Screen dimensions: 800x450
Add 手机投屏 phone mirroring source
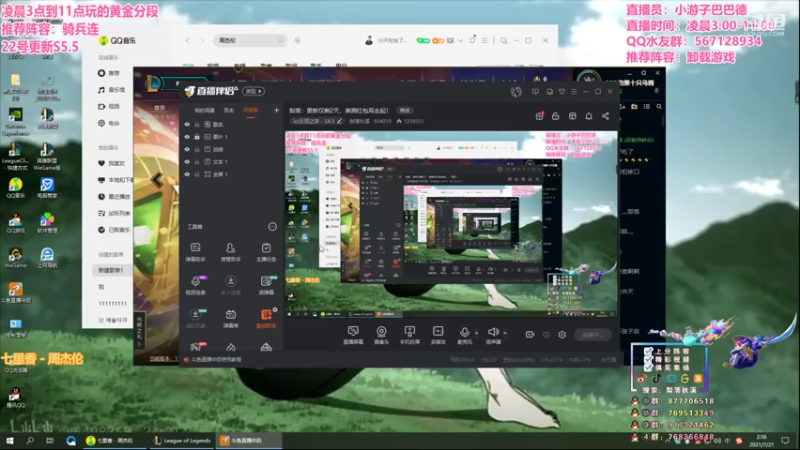410,335
